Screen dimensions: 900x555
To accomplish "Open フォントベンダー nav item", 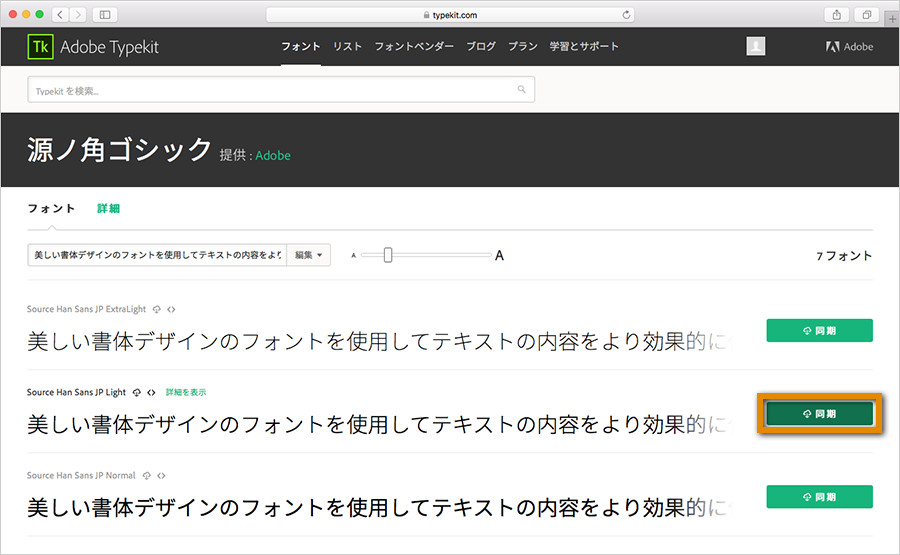I will coord(414,46).
